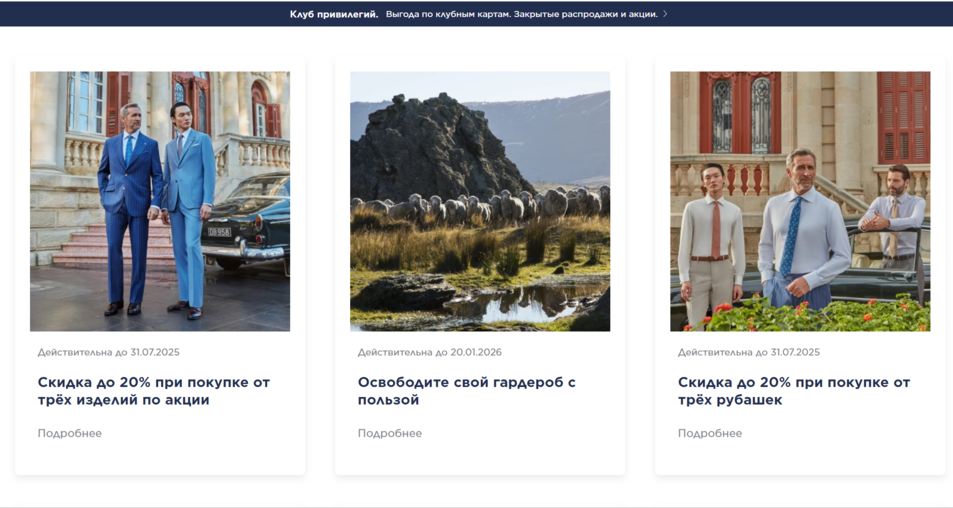
Task: Click the arrow chevron in top banner
Action: click(x=665, y=14)
